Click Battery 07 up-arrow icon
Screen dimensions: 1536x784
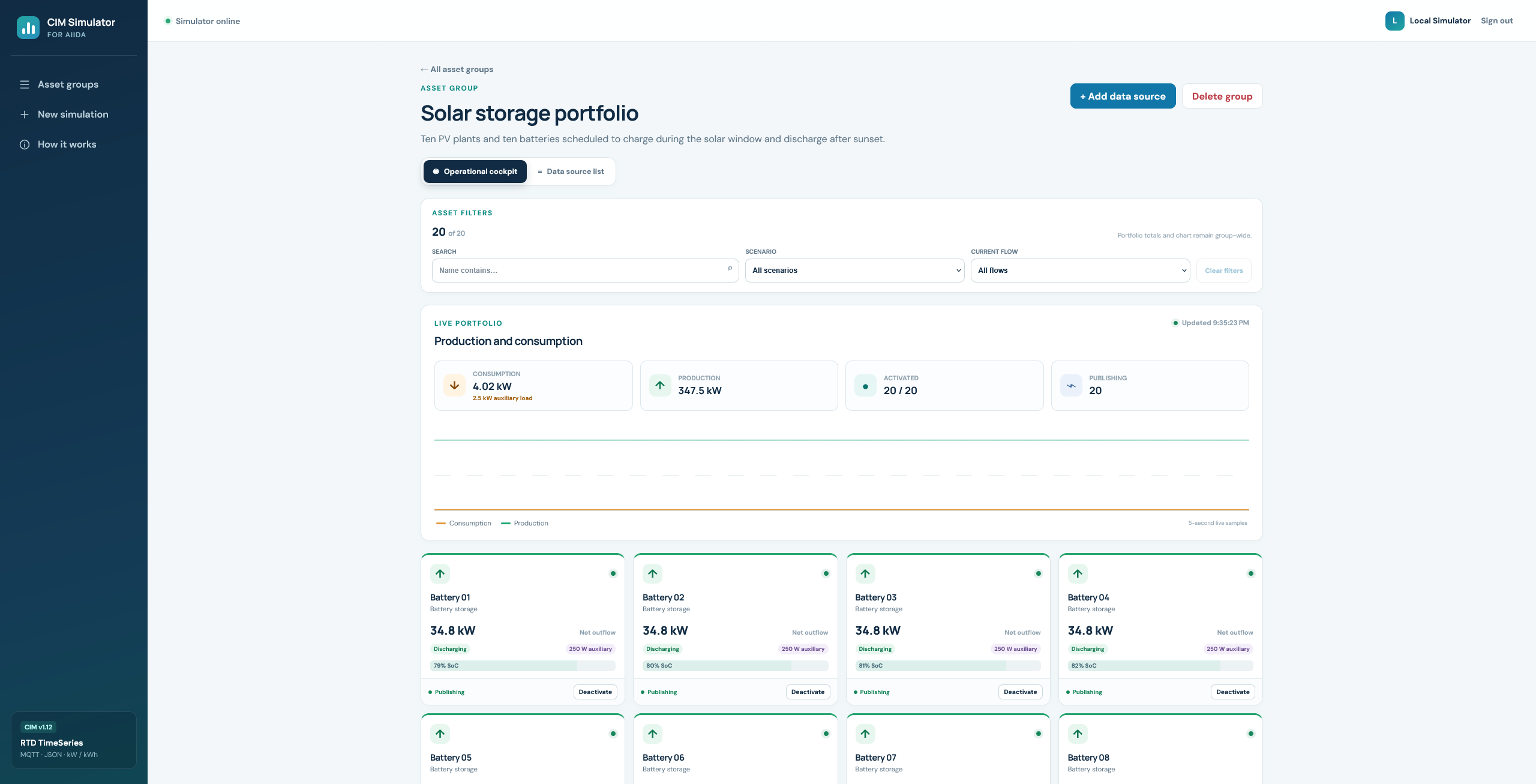(x=865, y=734)
